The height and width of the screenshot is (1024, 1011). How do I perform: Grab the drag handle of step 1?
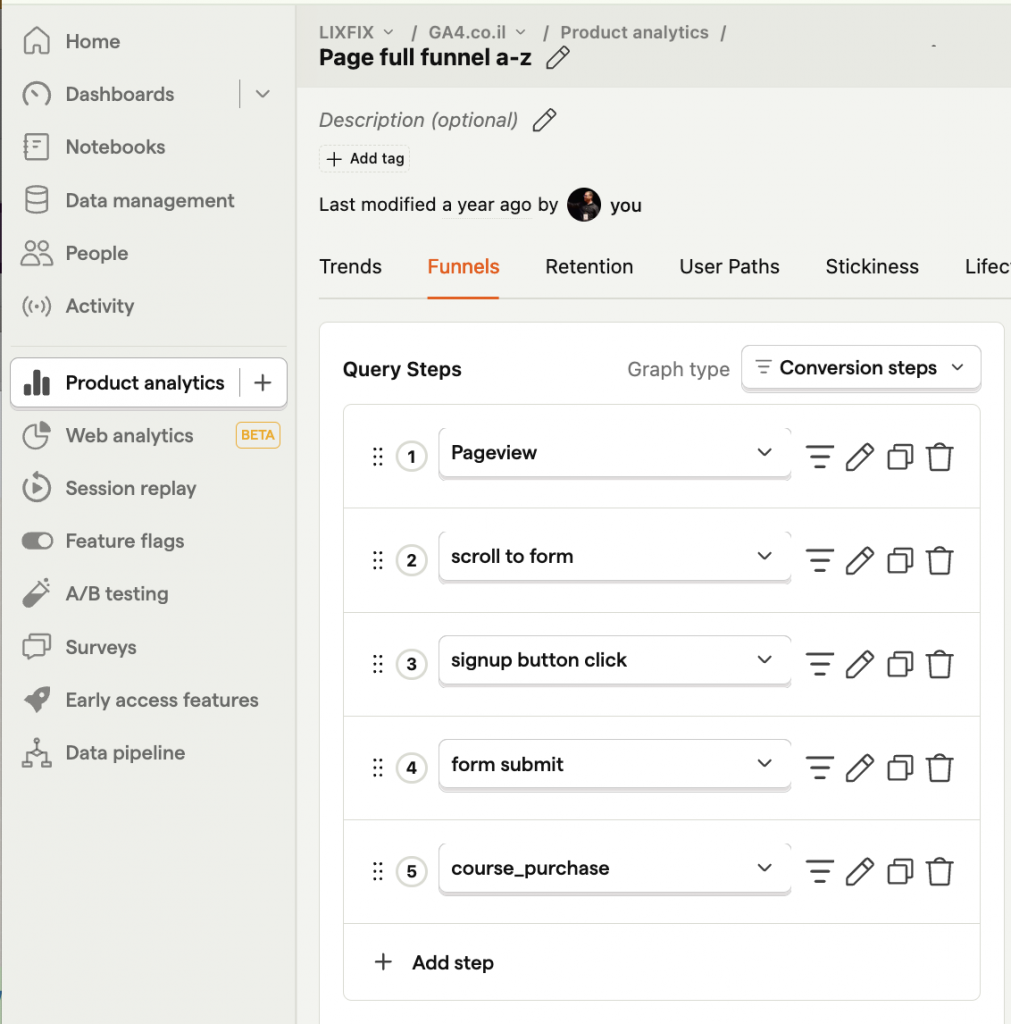[x=377, y=456]
